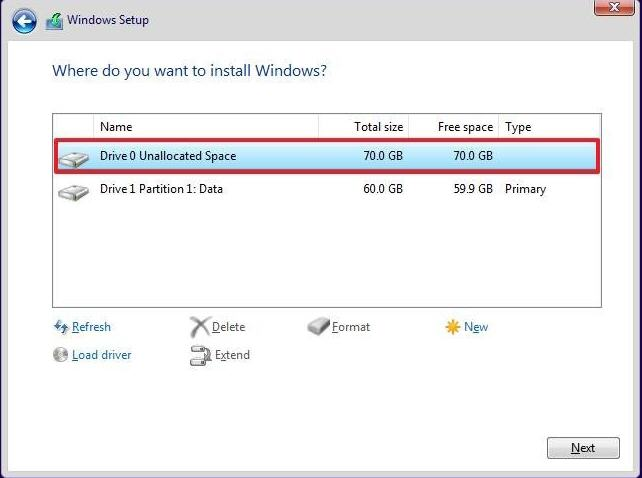
Task: Click the Extend partition icon
Action: (x=201, y=355)
